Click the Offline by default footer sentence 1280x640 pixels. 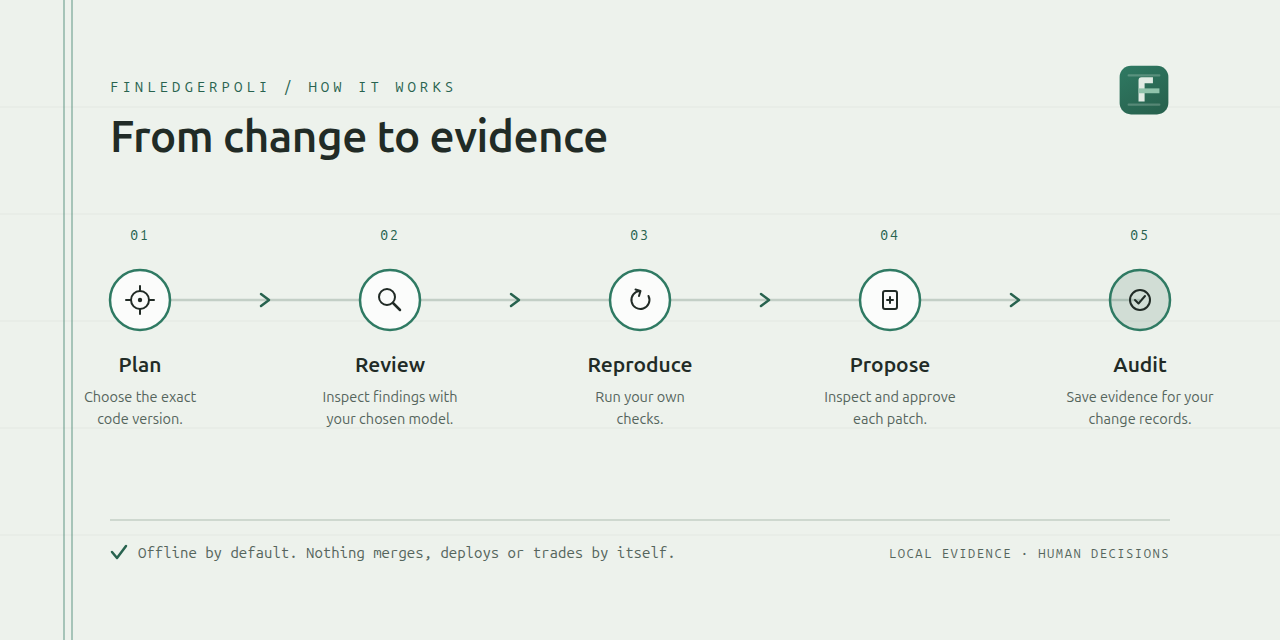pos(406,552)
